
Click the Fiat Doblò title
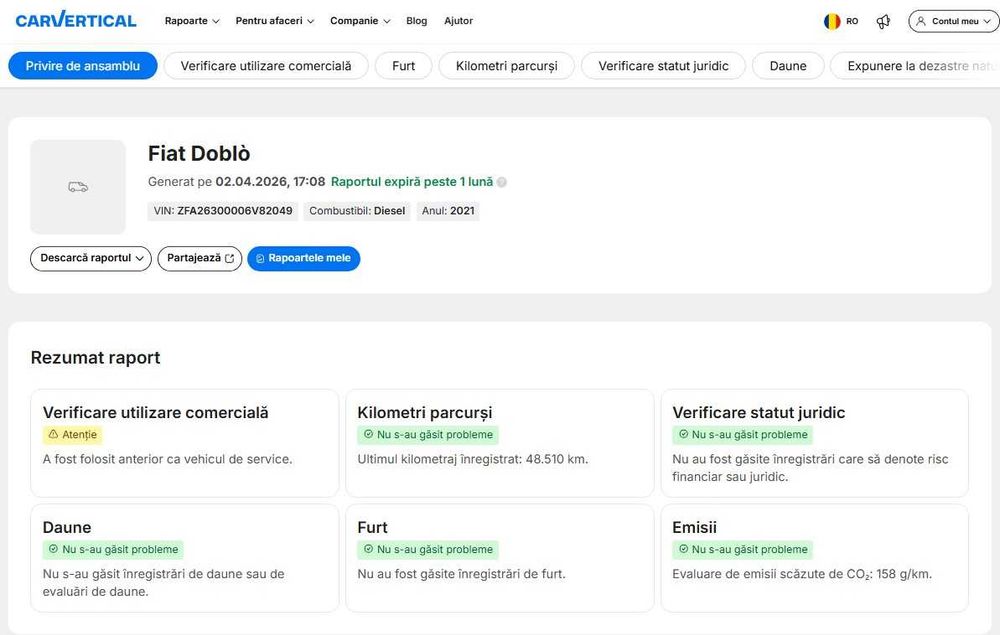pyautogui.click(x=199, y=154)
